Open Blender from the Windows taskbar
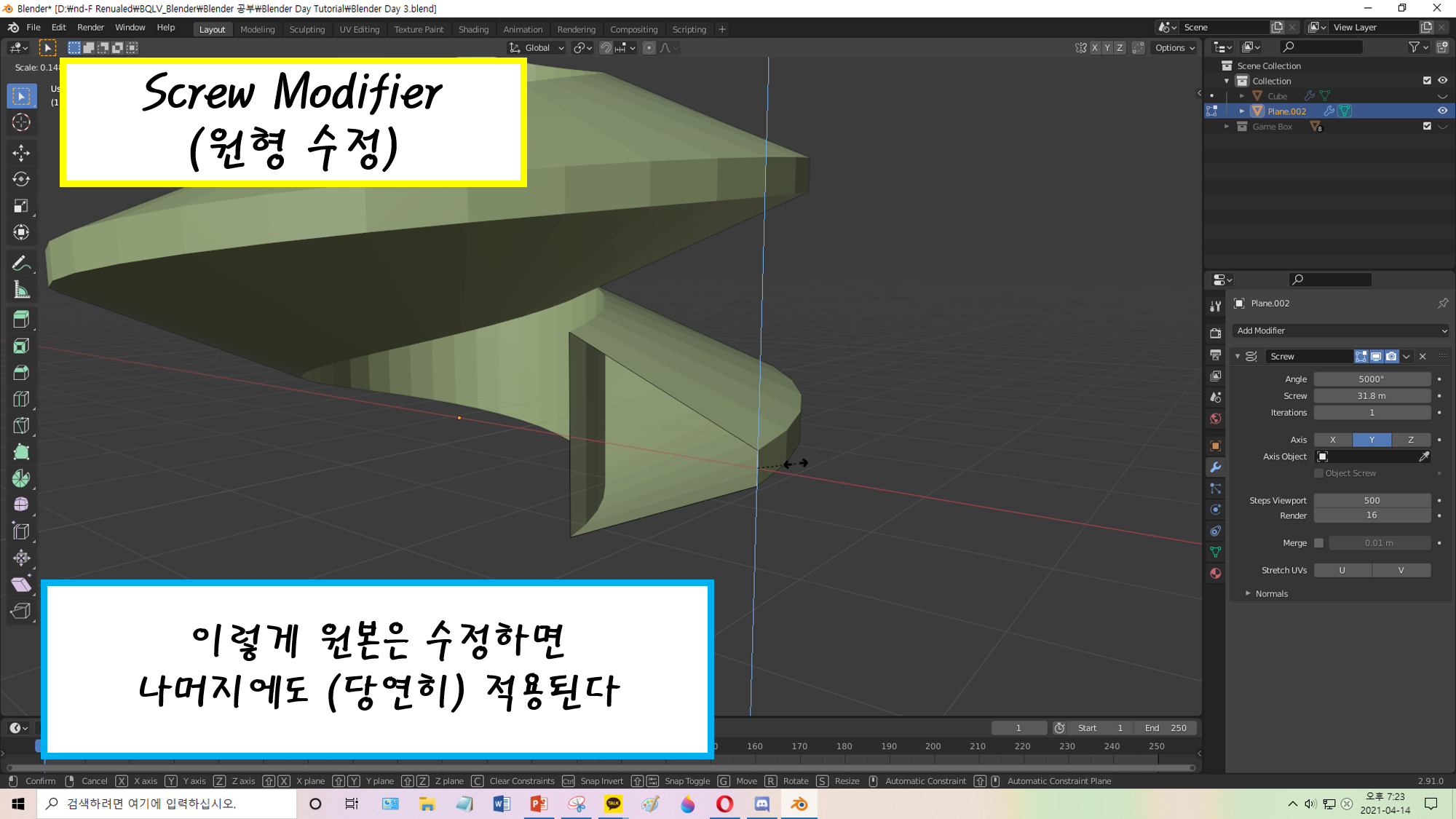Screen dimensions: 1456x819 799,804
